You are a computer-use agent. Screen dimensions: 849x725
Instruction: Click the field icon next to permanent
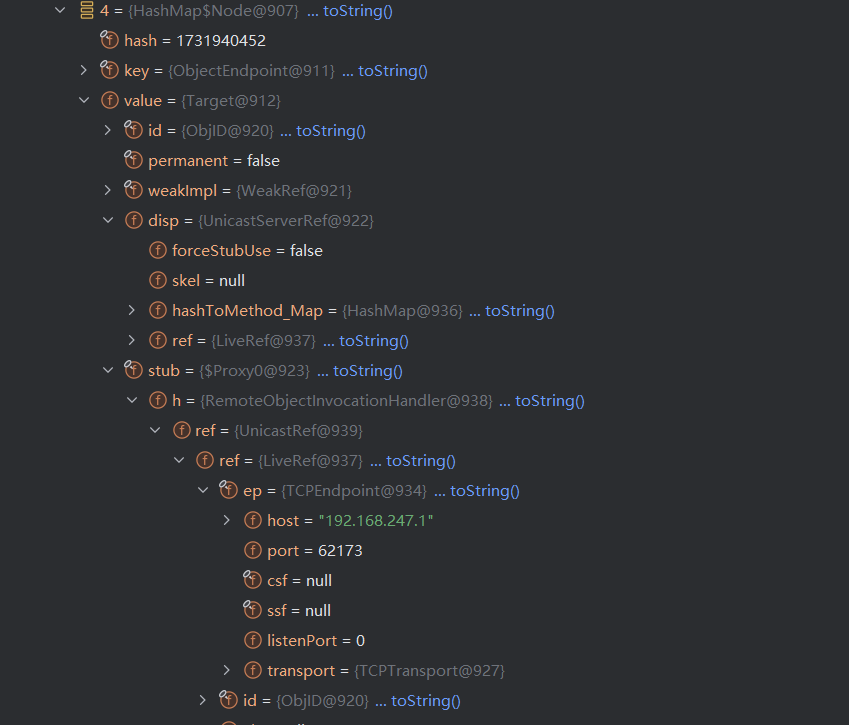coord(133,160)
